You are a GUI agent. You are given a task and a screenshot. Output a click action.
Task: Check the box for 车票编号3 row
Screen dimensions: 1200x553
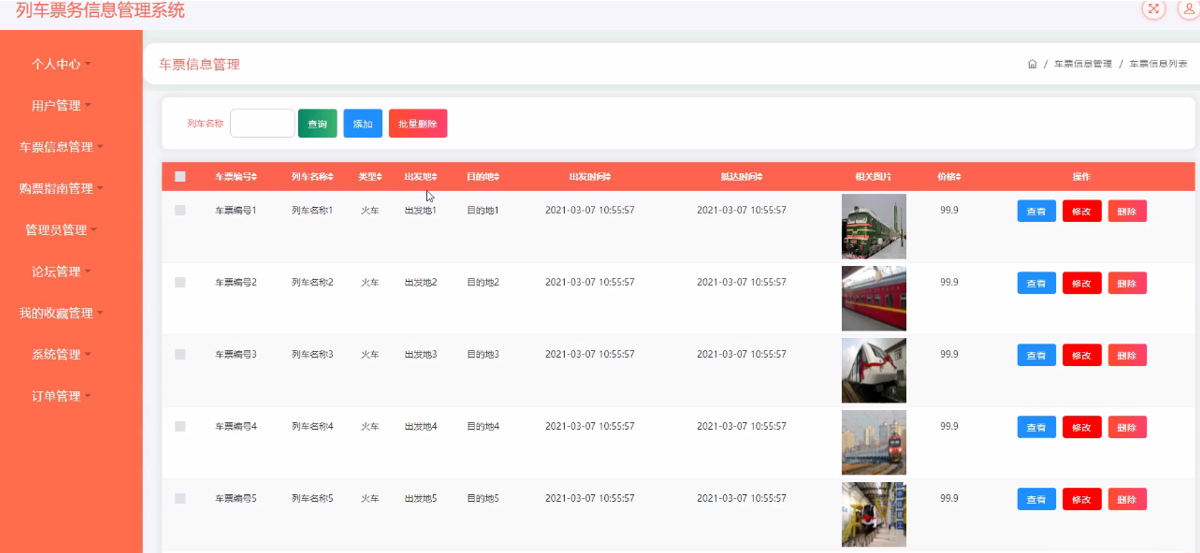click(x=180, y=355)
